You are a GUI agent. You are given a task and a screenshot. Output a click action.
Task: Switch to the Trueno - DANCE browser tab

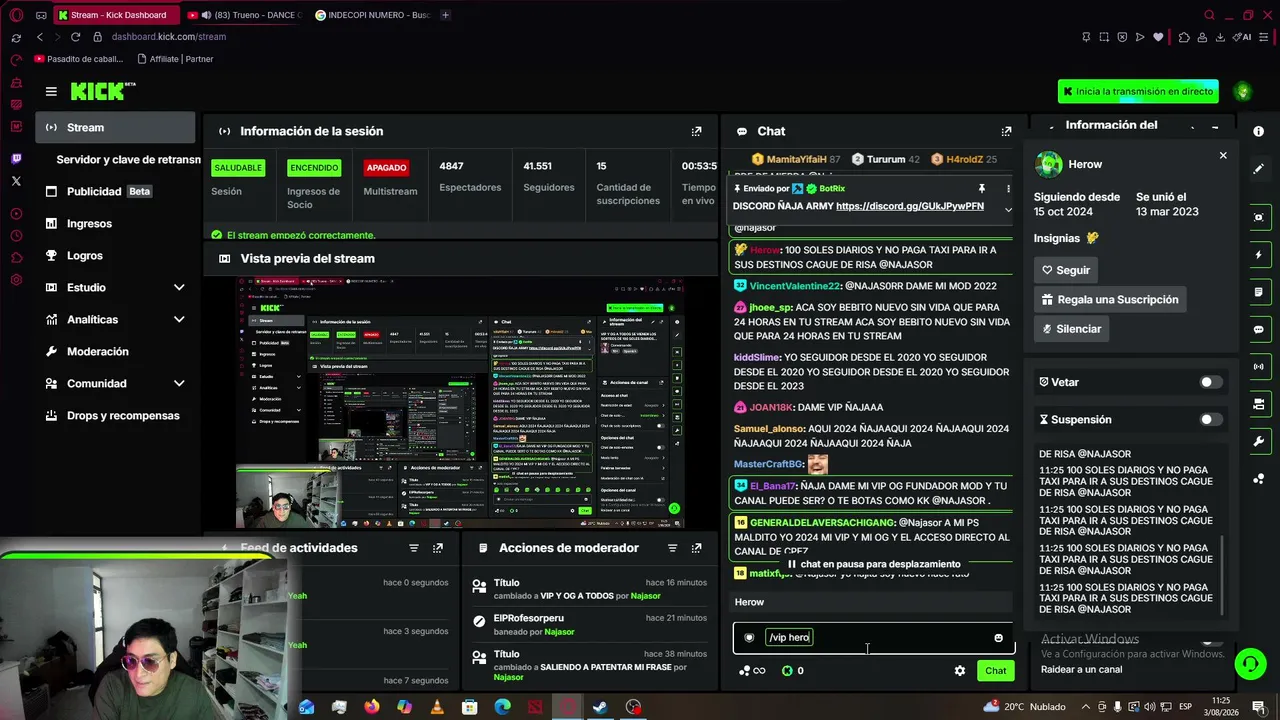243,15
